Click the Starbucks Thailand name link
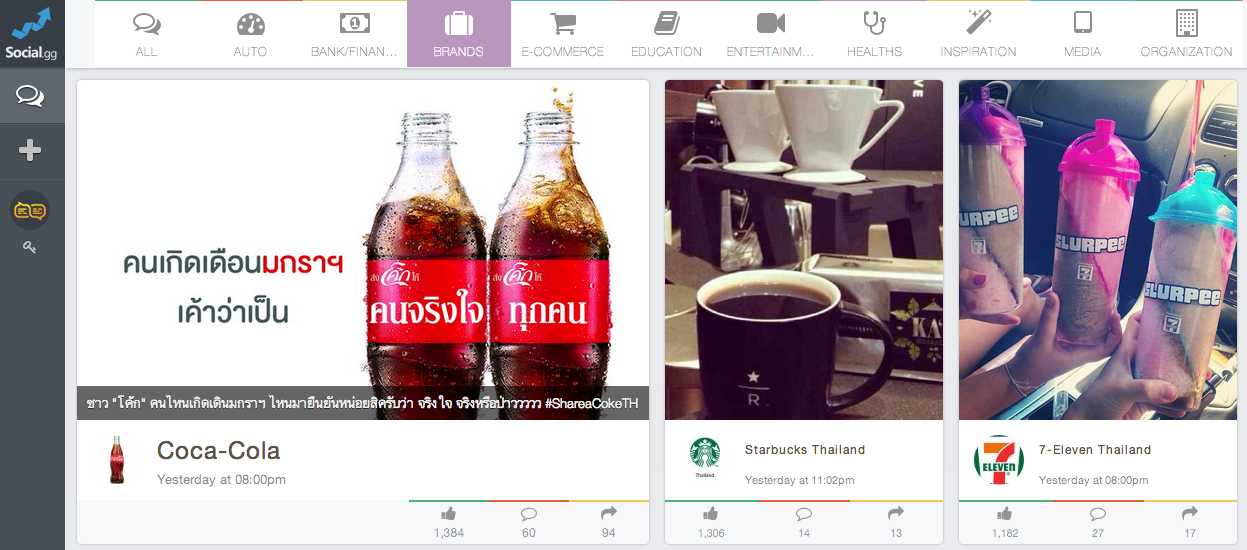1247x550 pixels. (805, 450)
